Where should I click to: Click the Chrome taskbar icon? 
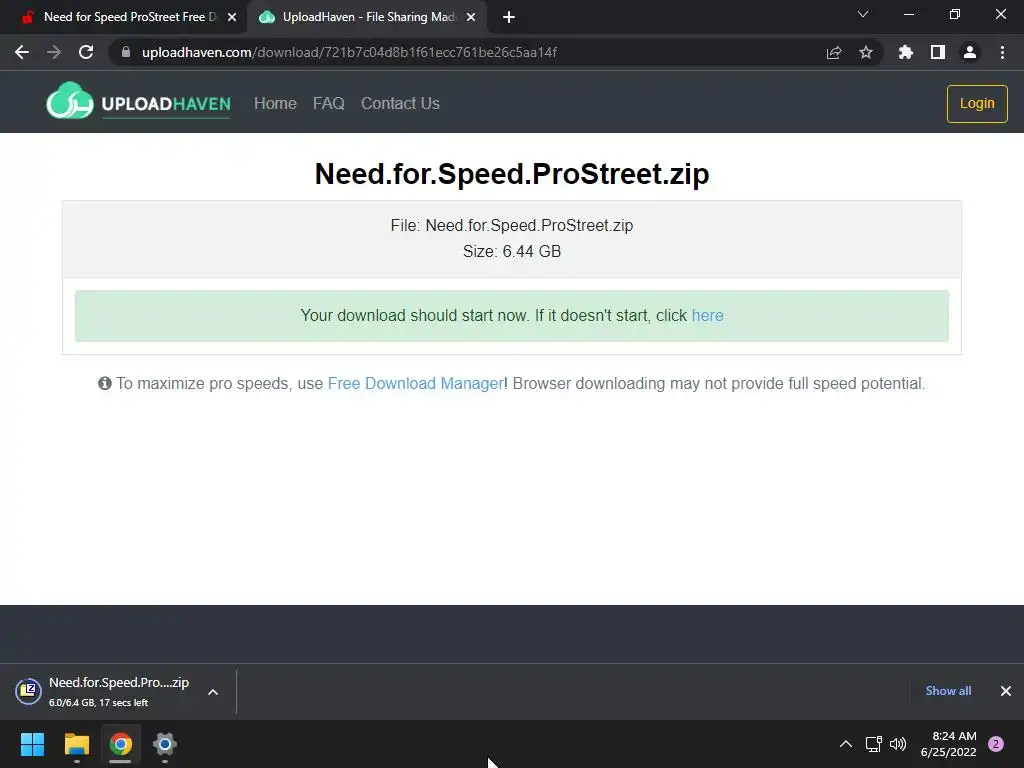pyautogui.click(x=120, y=744)
